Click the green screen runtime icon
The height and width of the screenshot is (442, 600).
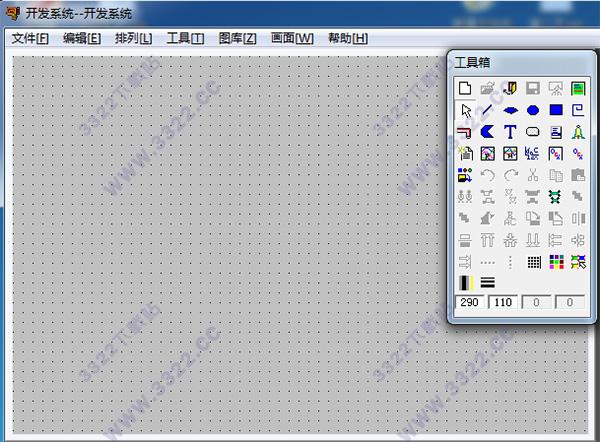tap(578, 88)
